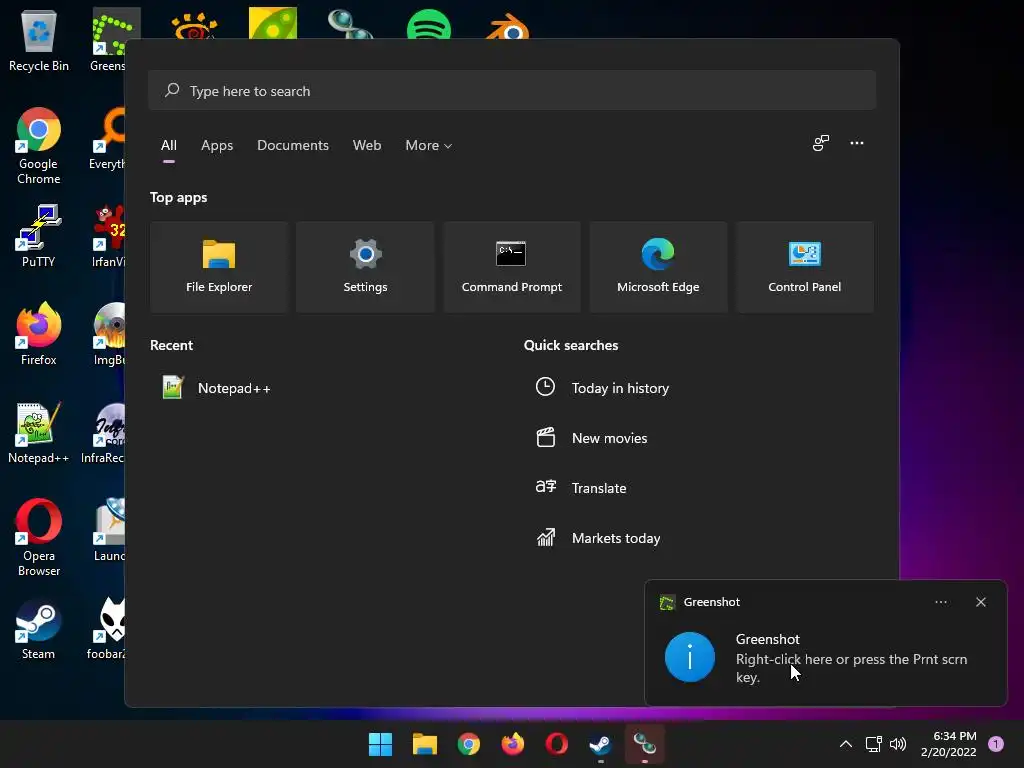Open the Windows Start button

380,744
